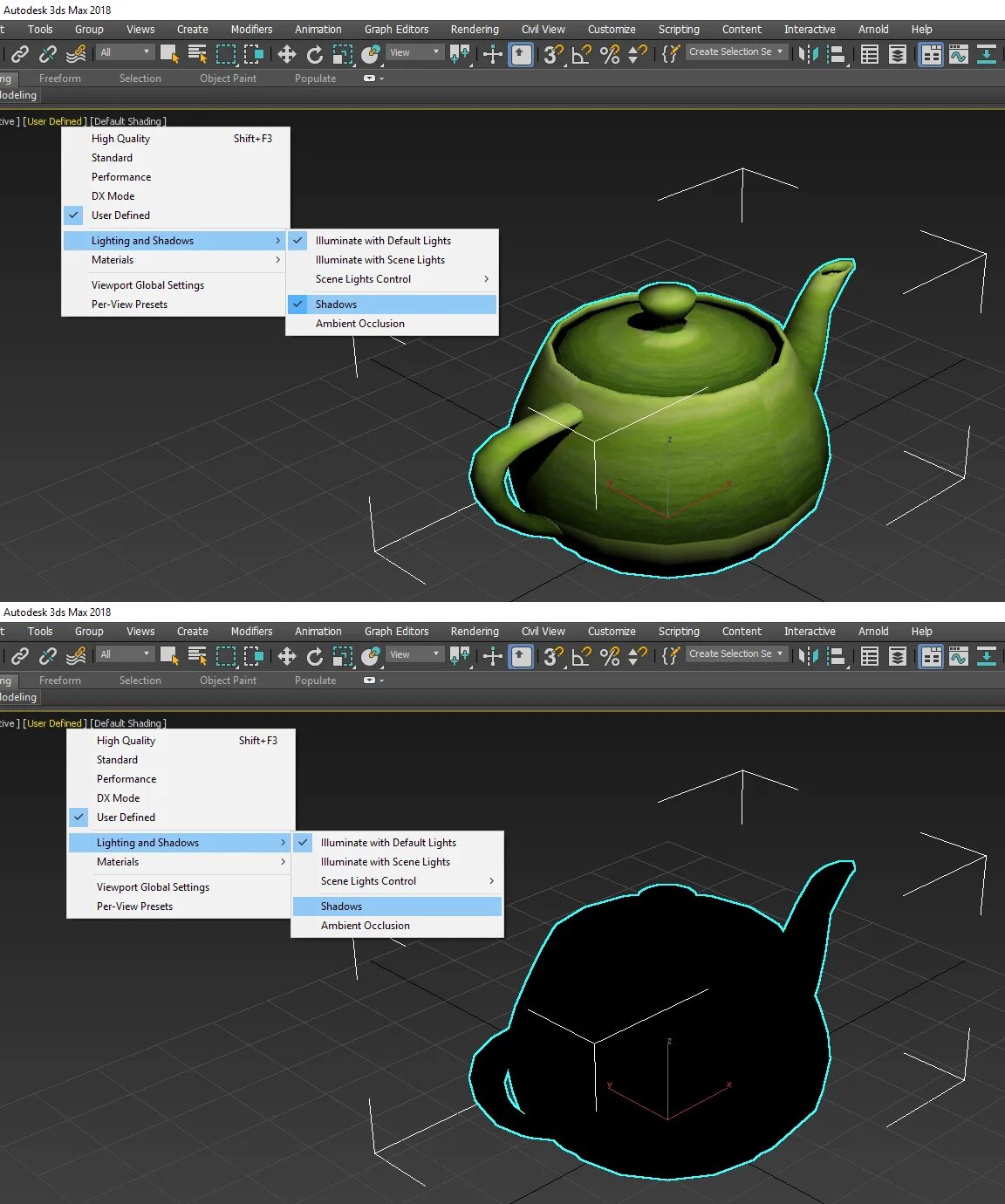Select High Quality preset in green-teapot window
Screen dimensions: 1005x1204
(x=174, y=139)
